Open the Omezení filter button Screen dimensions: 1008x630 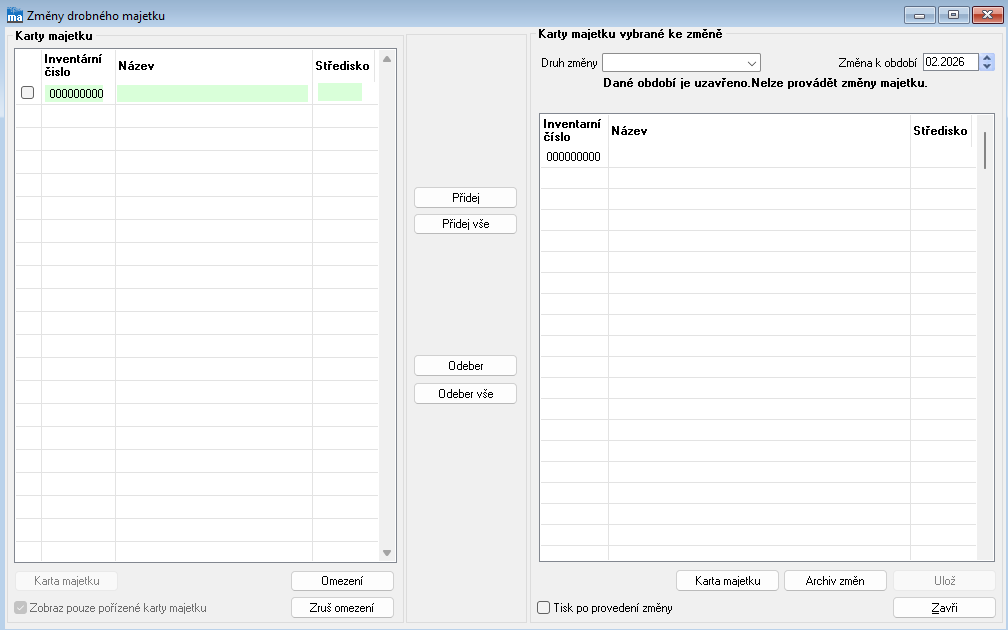[x=342, y=581]
